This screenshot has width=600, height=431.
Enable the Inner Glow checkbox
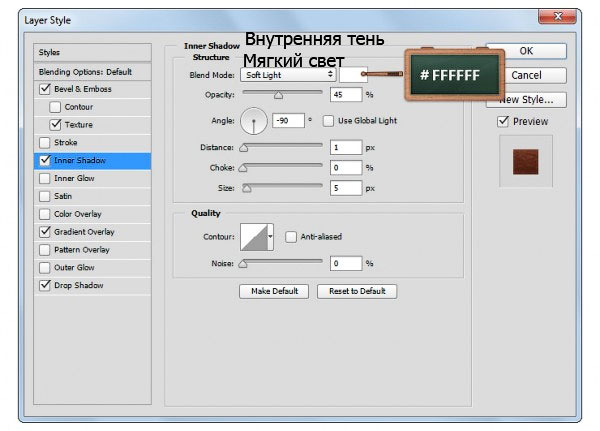45,178
